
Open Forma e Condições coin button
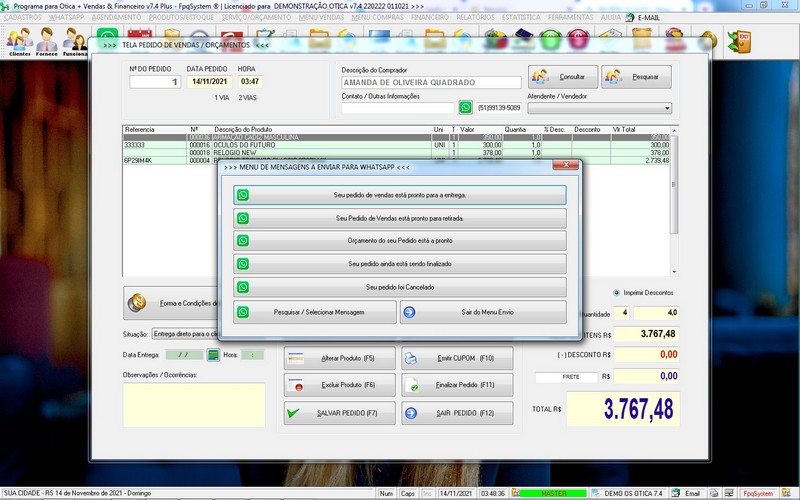pyautogui.click(x=171, y=303)
